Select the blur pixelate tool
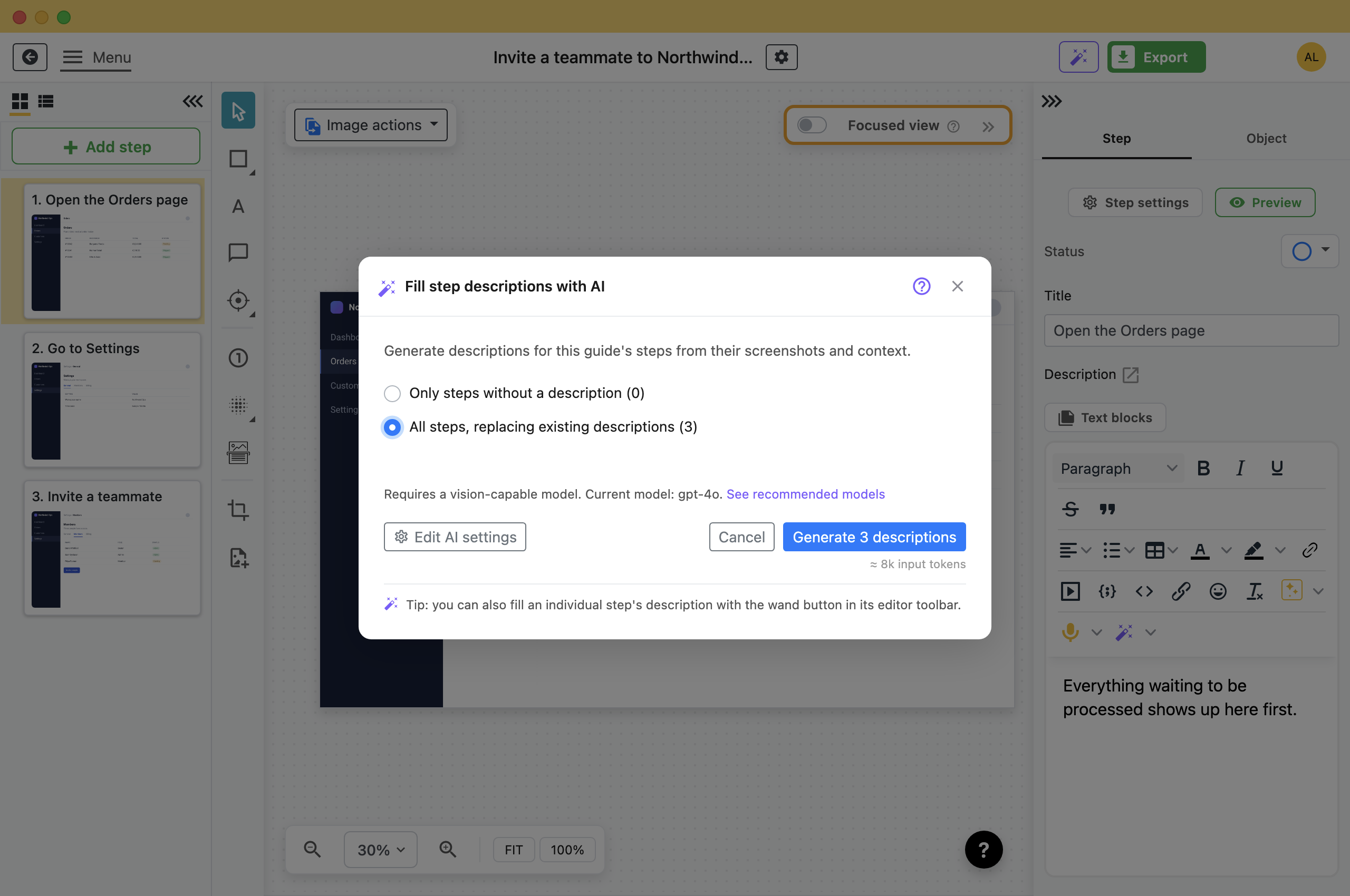 click(x=238, y=406)
